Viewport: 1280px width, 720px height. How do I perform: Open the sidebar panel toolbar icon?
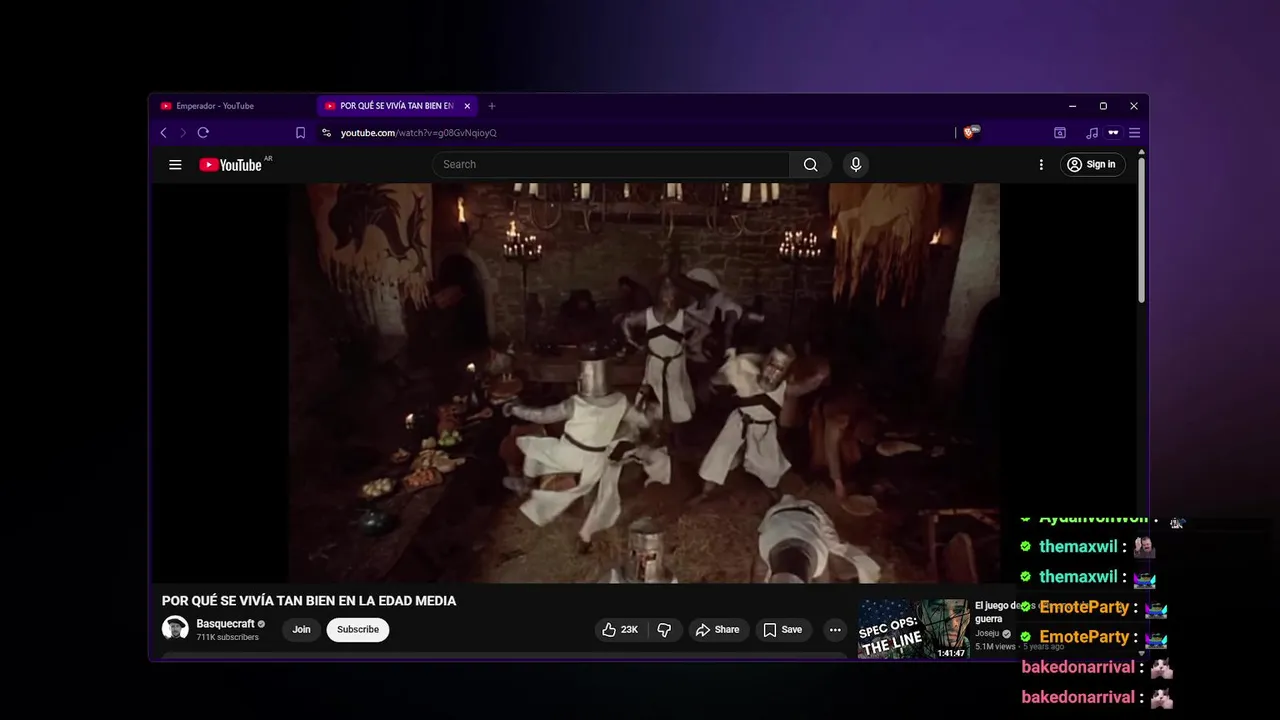1060,133
